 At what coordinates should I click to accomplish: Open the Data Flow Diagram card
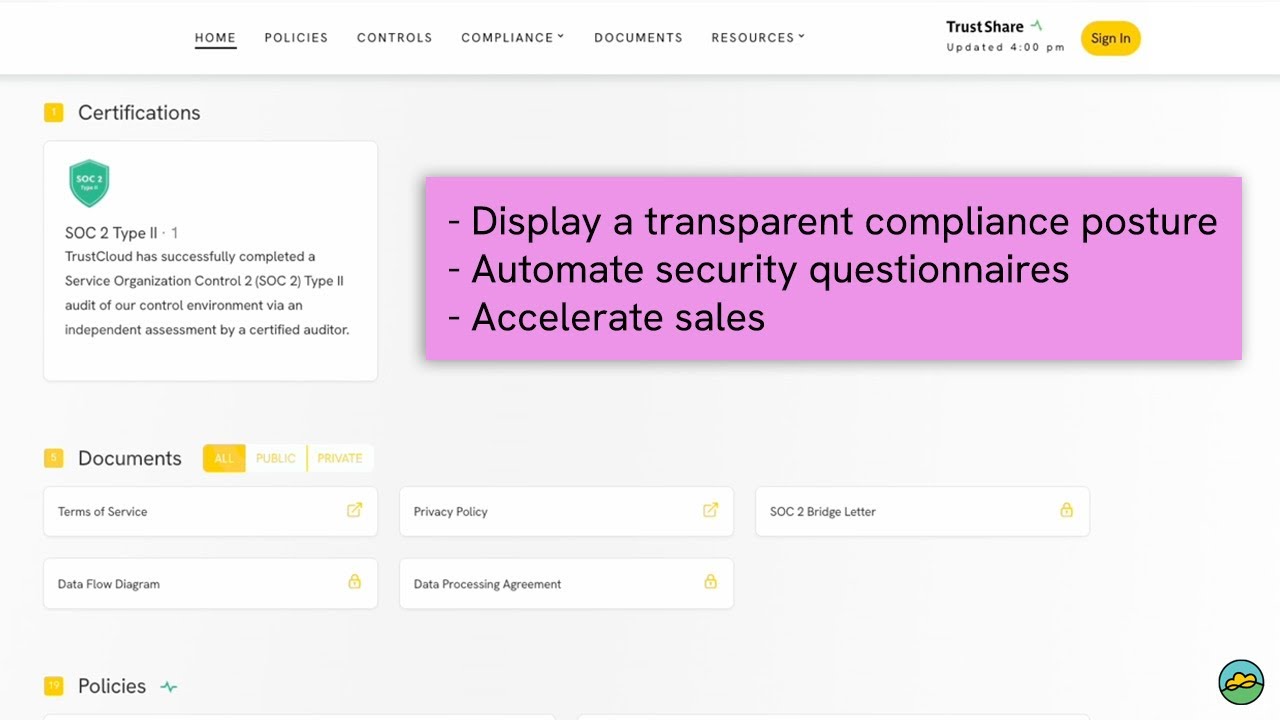click(x=210, y=583)
